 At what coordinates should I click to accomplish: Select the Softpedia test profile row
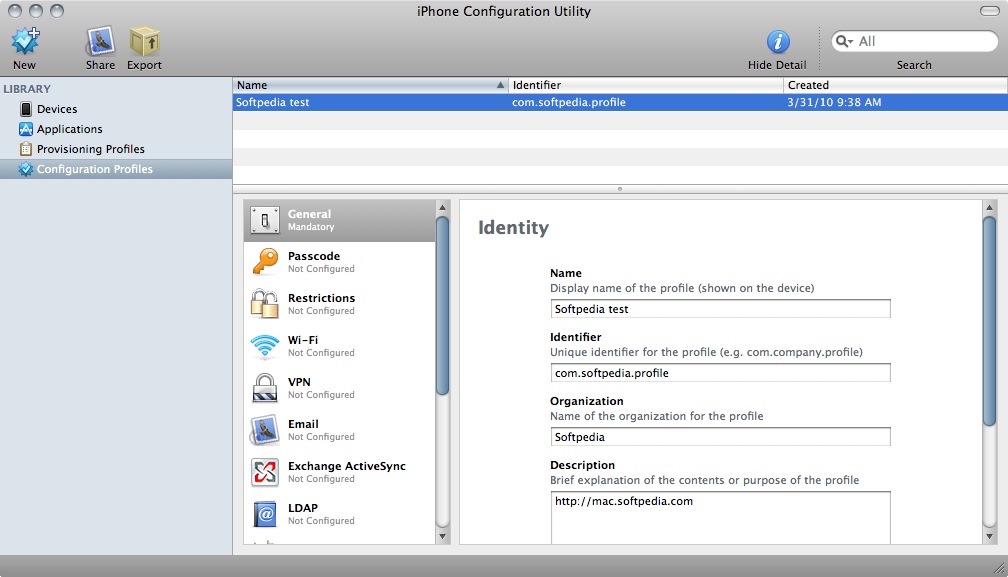pos(620,102)
